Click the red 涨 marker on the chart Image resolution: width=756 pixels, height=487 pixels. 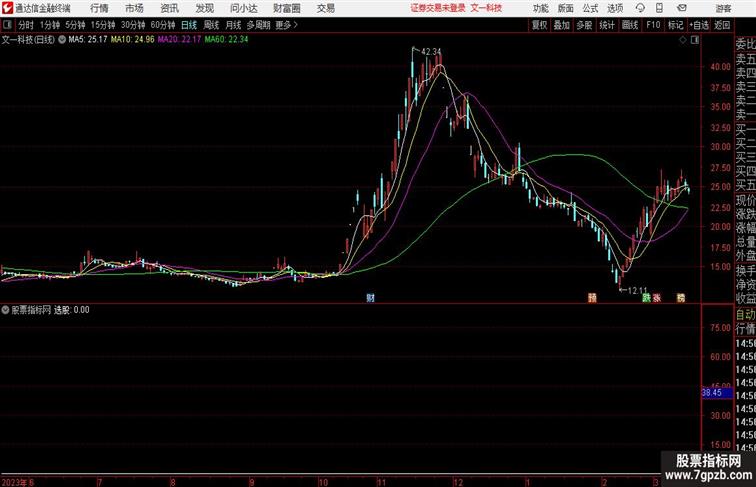(656, 298)
